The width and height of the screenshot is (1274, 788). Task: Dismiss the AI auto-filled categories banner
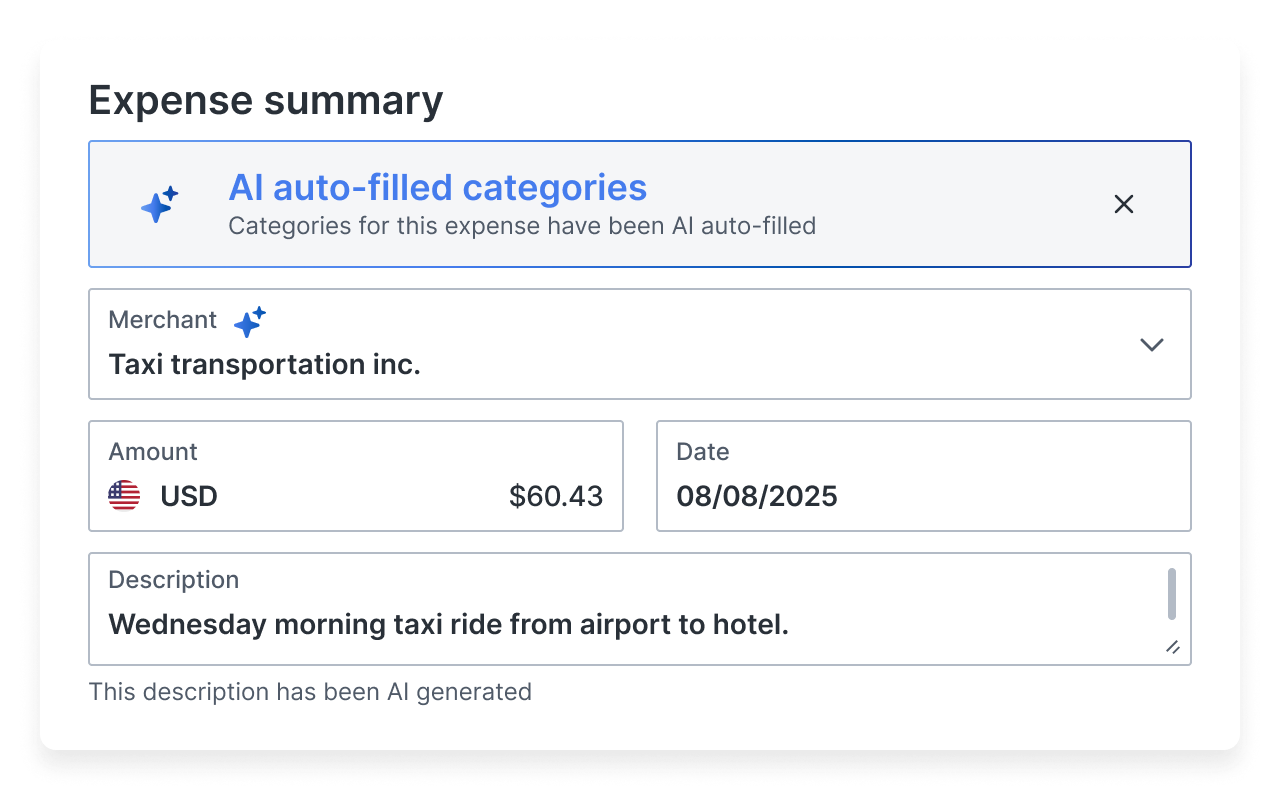pos(1124,204)
